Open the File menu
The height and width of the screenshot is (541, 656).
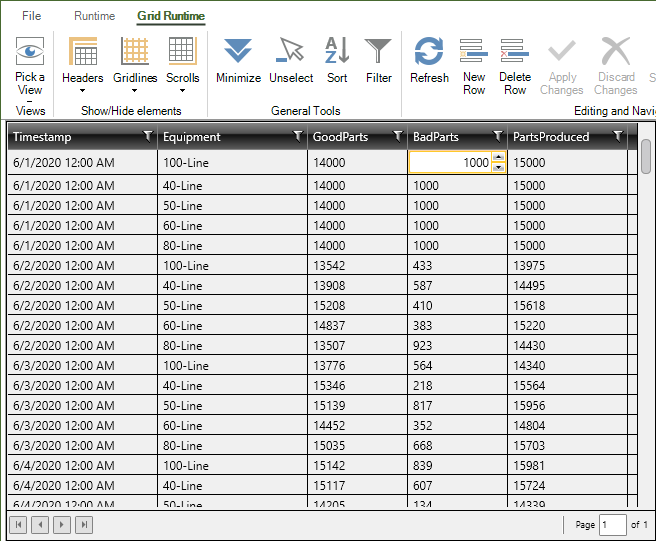click(32, 16)
